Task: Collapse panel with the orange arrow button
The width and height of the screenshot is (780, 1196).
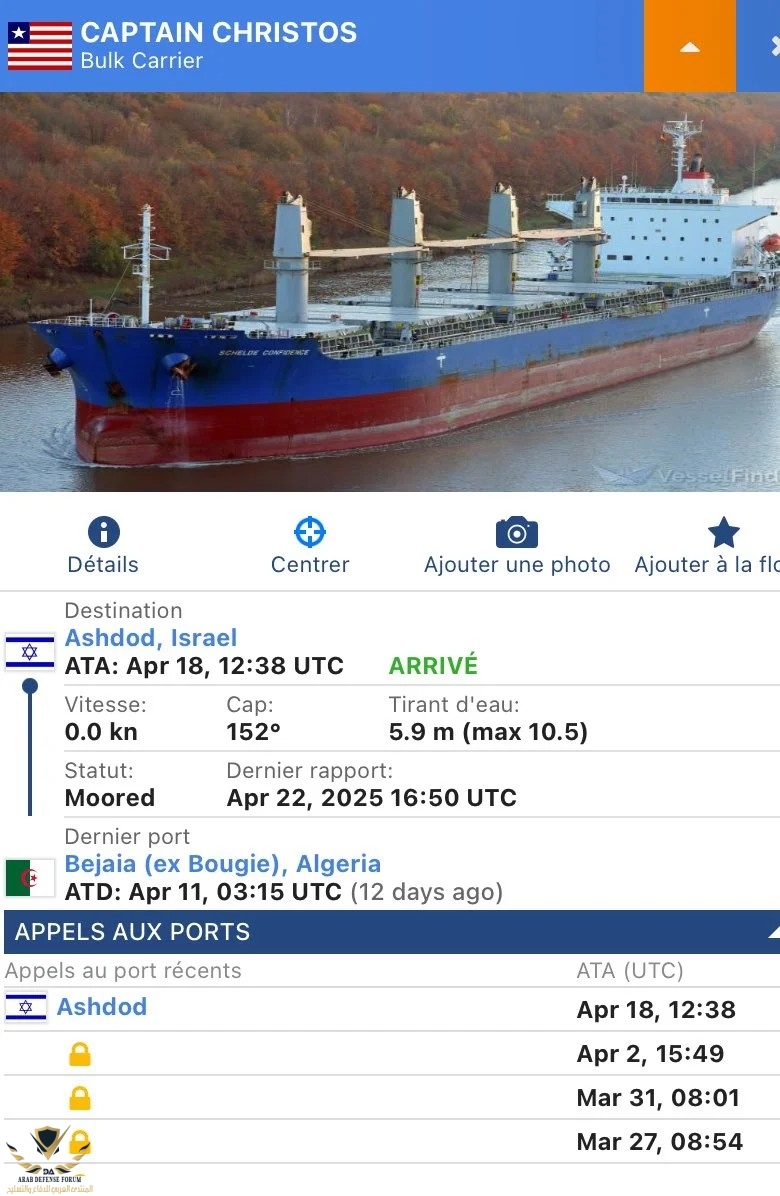Action: pos(689,46)
